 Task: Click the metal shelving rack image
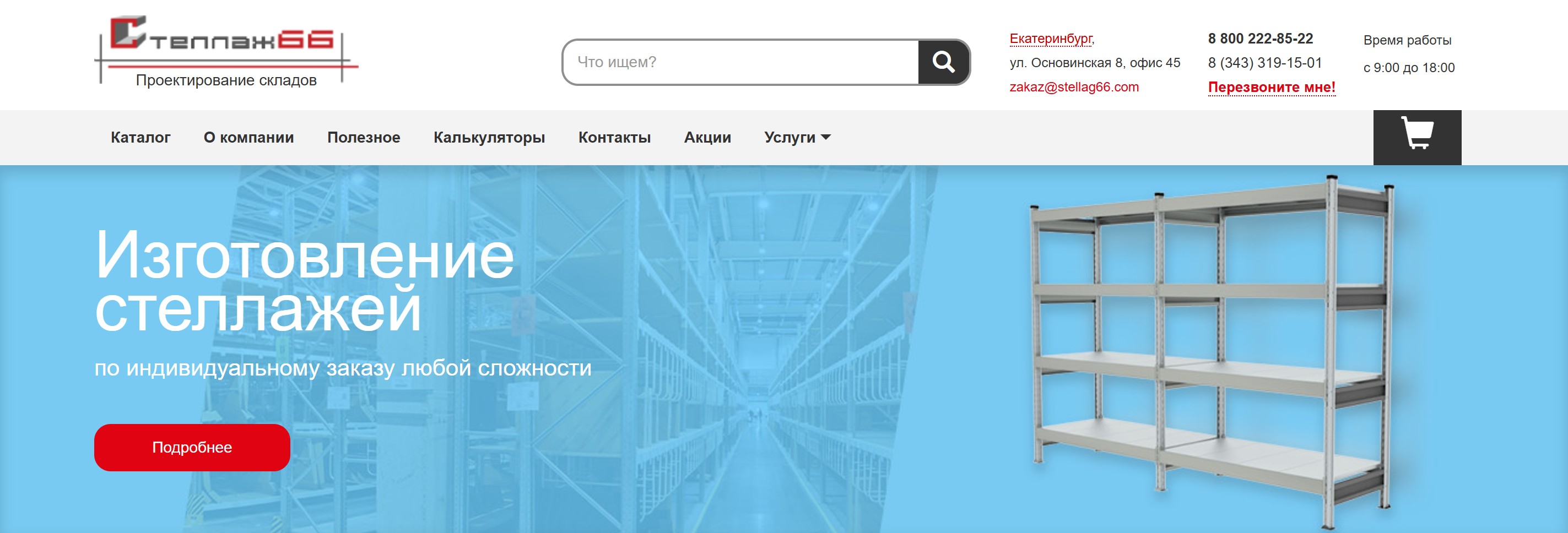1212,352
